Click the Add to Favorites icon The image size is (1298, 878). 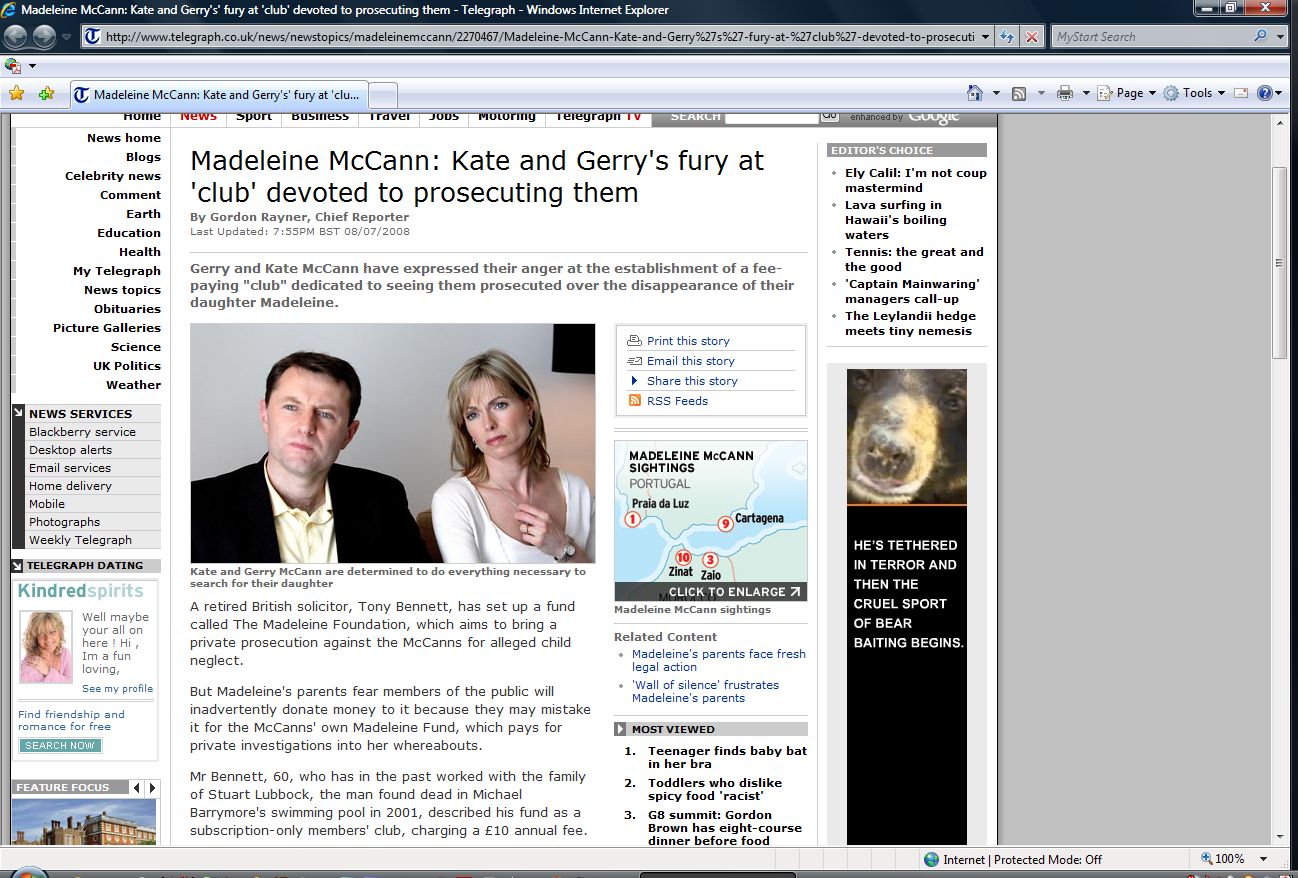point(46,94)
